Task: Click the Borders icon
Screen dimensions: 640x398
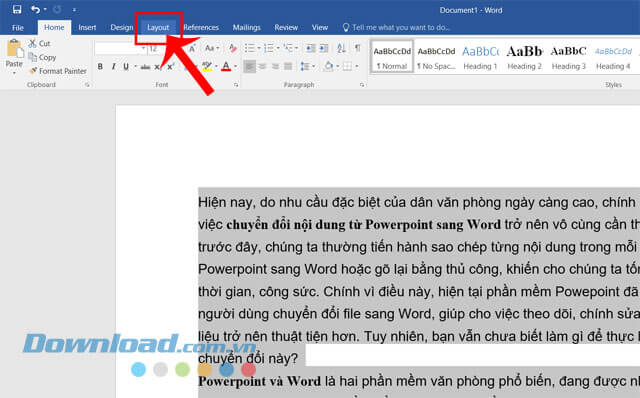Action: tap(347, 66)
